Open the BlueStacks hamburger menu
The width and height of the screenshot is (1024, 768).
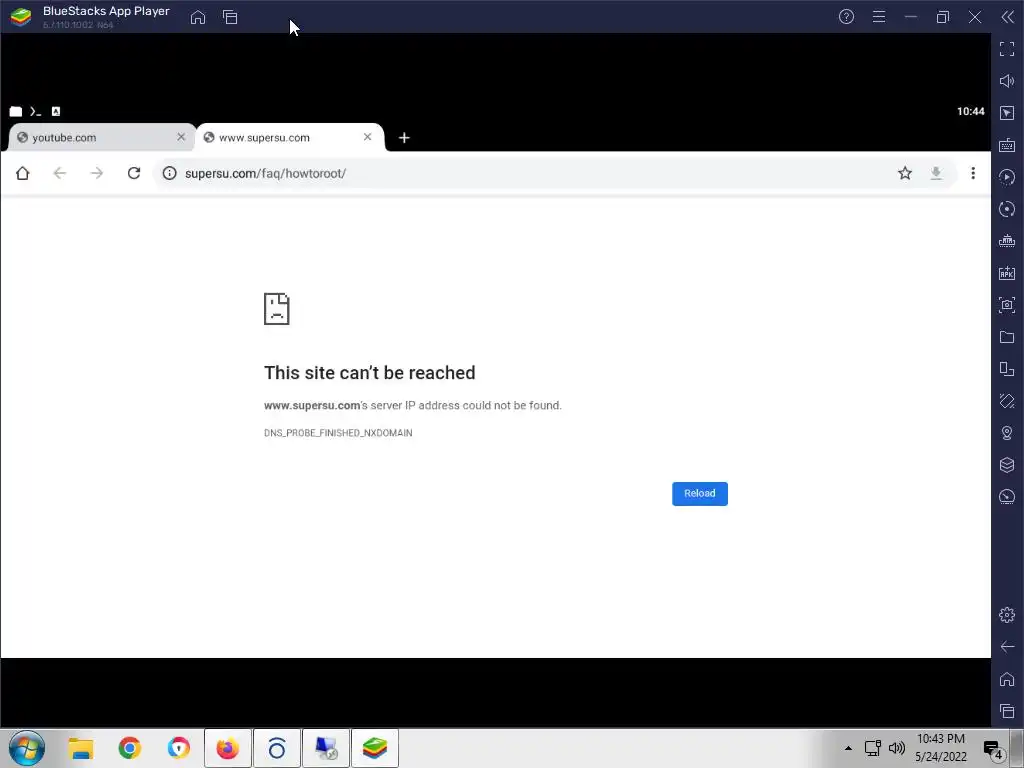tap(879, 17)
